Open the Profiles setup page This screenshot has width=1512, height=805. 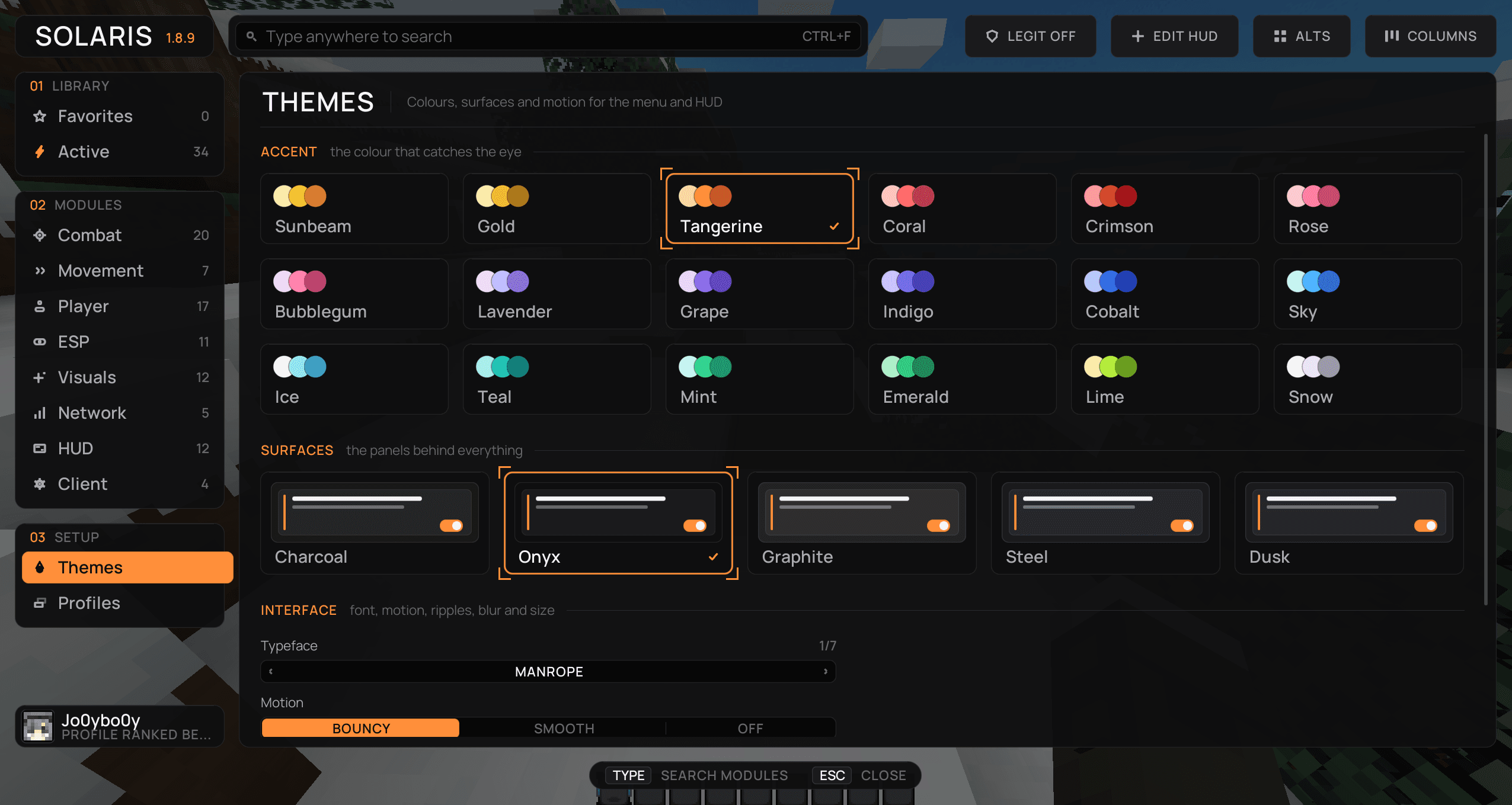[x=120, y=603]
